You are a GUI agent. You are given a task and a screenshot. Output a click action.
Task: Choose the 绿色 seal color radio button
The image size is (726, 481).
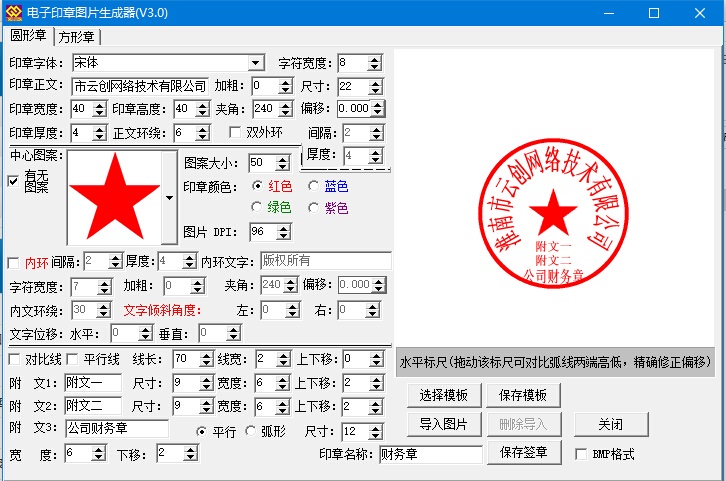click(x=258, y=208)
